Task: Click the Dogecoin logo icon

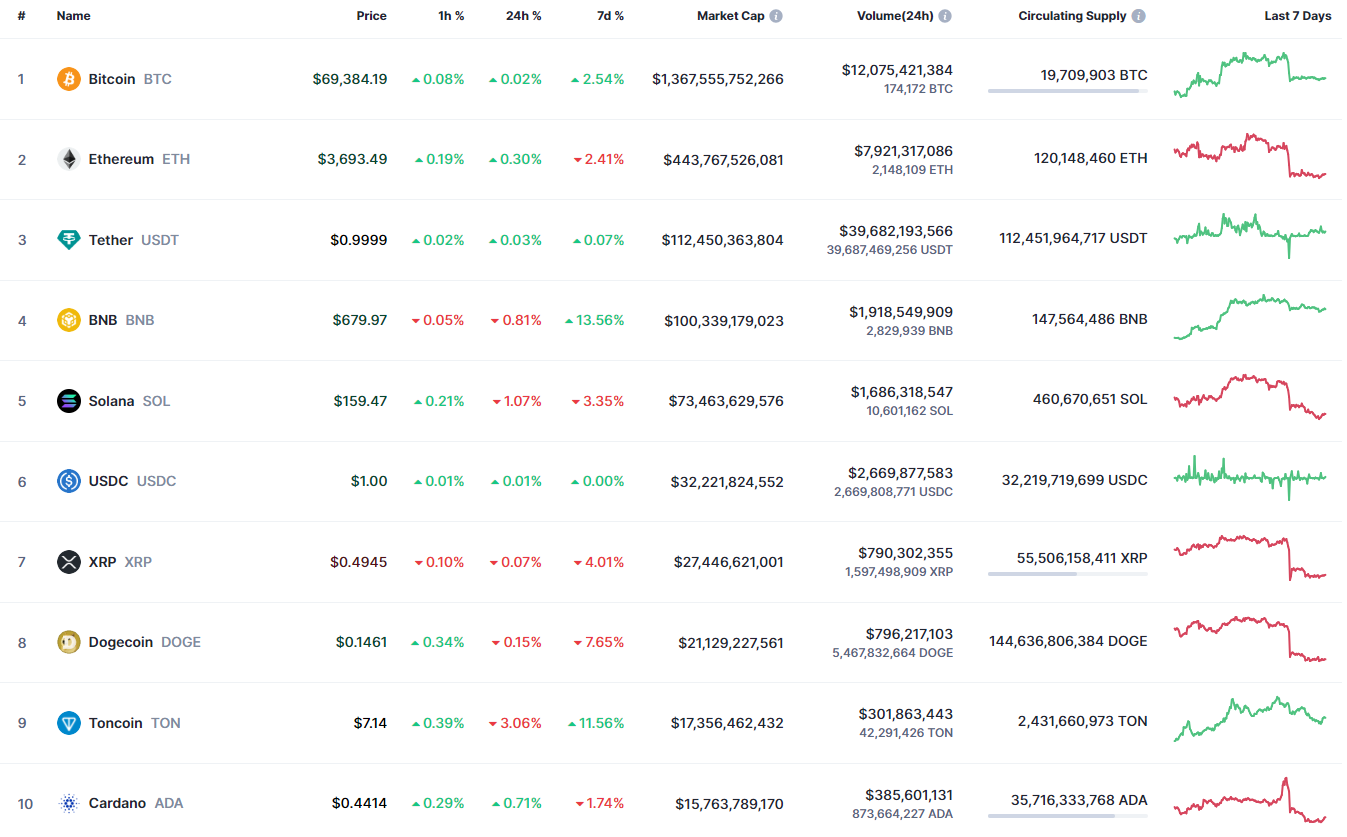Action: 69,642
